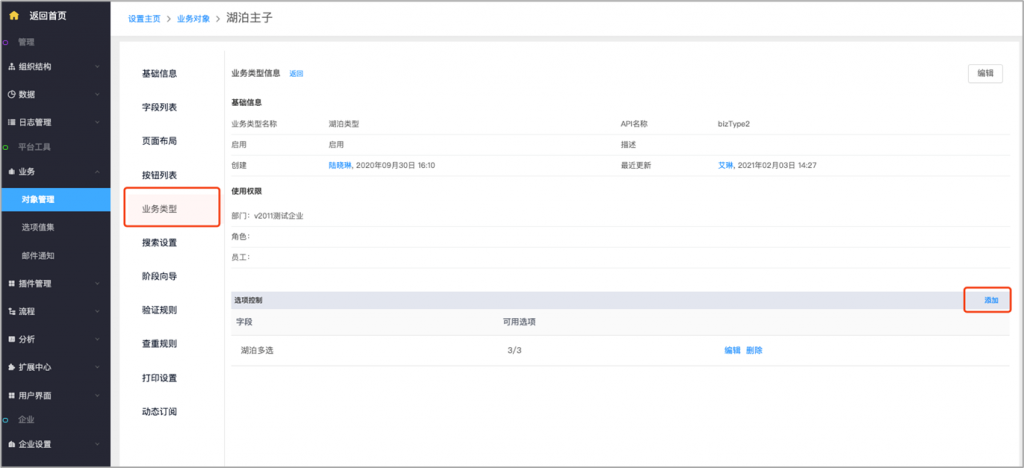Click the 数据 pie chart icon

(11, 94)
